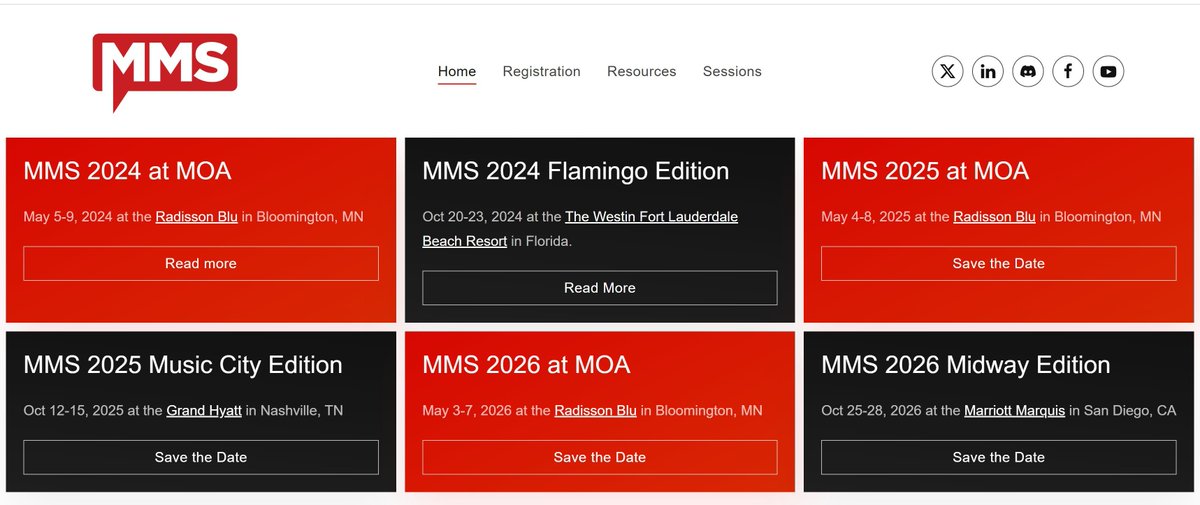Click the MMS 2024 Flamingo Edition heading
The height and width of the screenshot is (505, 1200).
click(x=575, y=171)
